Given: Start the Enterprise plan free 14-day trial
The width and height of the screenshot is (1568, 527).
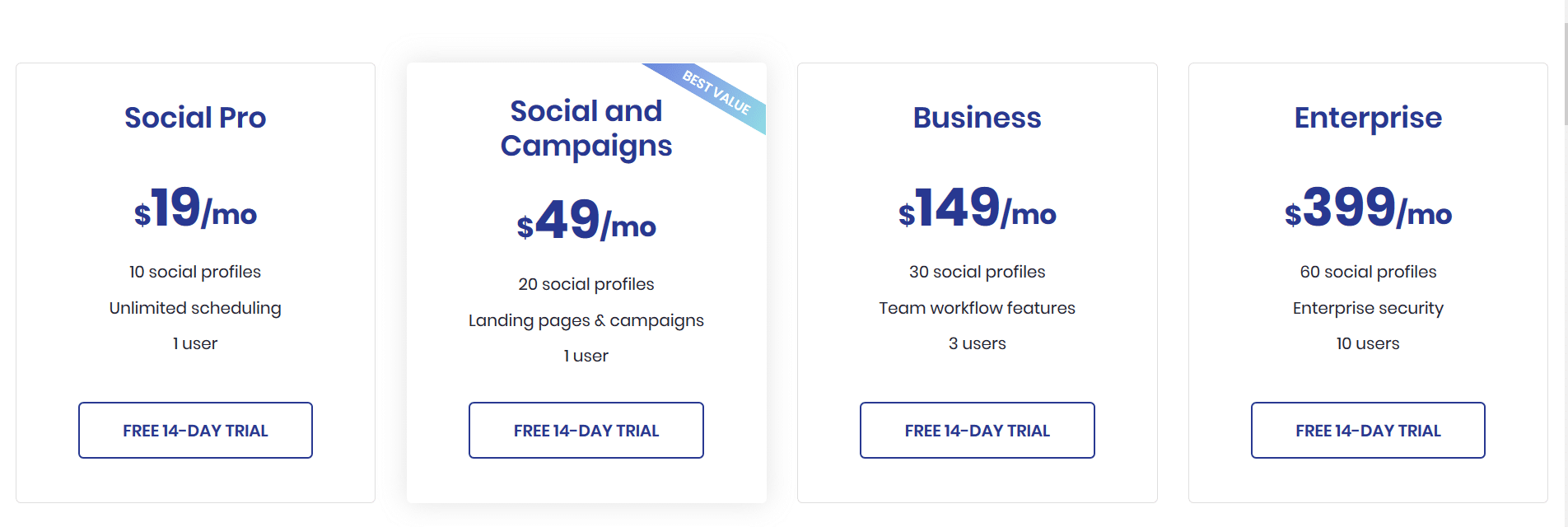Looking at the screenshot, I should click(x=1368, y=430).
